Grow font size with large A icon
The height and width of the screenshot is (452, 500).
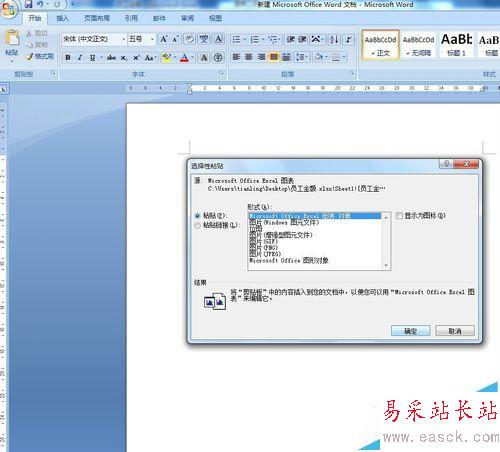pos(164,39)
